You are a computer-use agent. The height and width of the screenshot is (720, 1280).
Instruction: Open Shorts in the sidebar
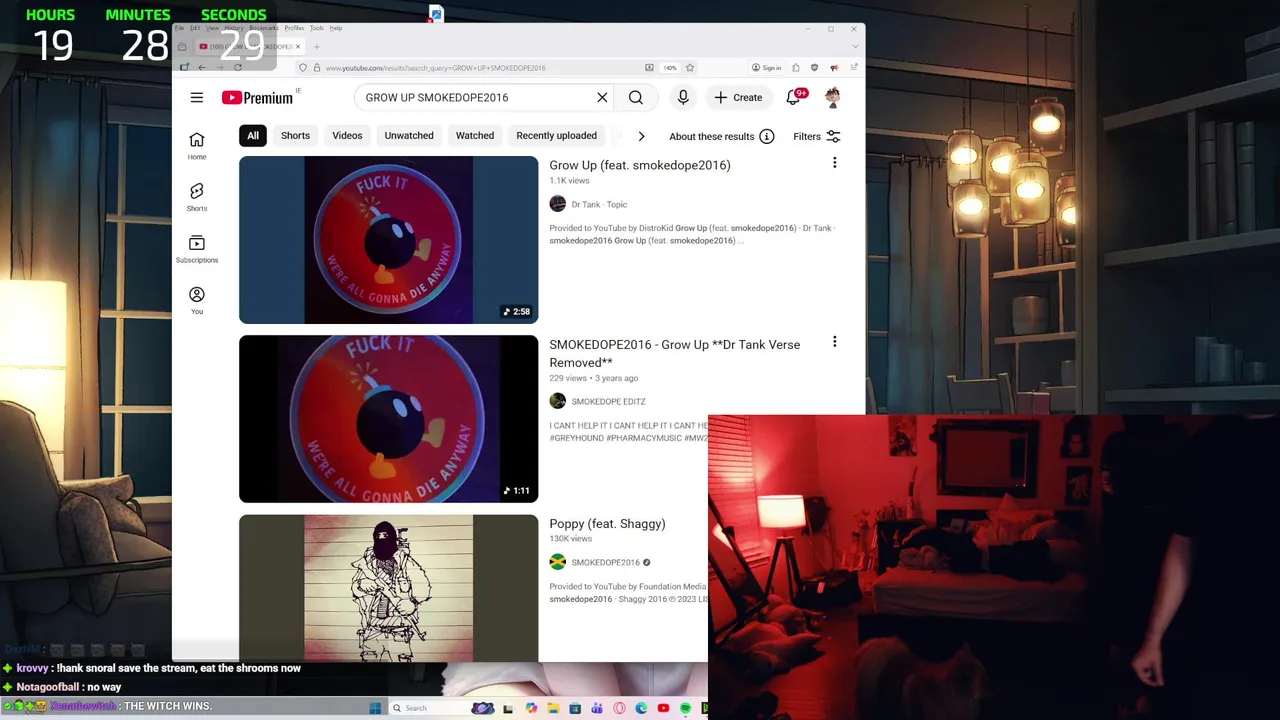(x=197, y=197)
